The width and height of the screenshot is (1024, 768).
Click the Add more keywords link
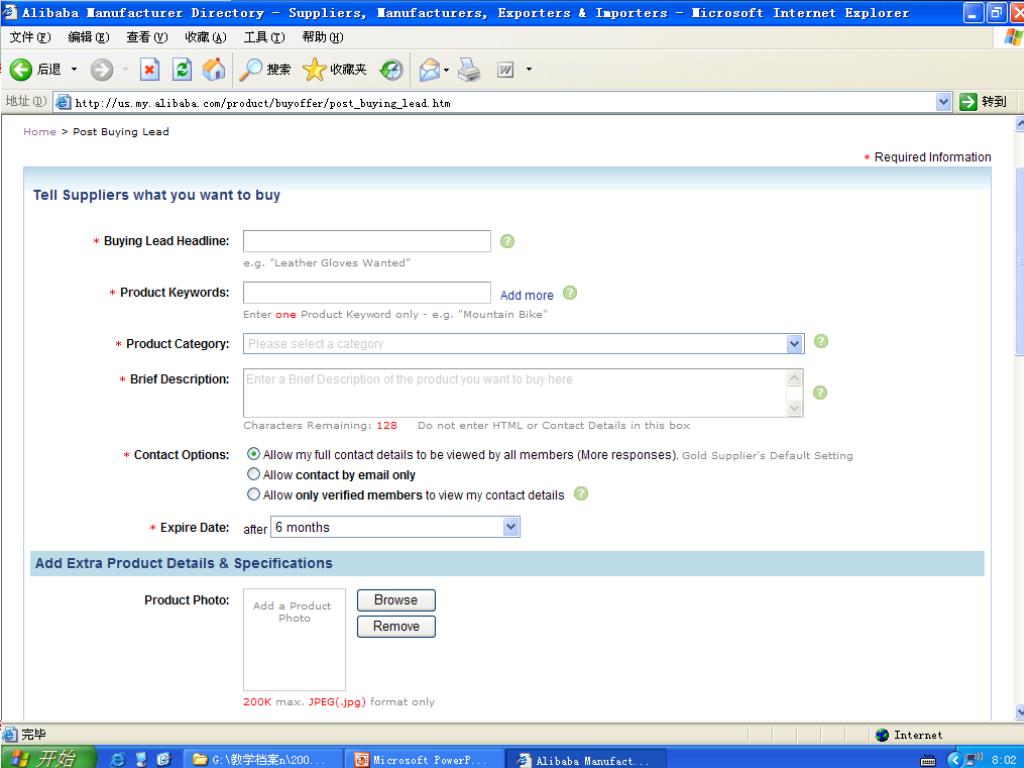click(x=526, y=295)
